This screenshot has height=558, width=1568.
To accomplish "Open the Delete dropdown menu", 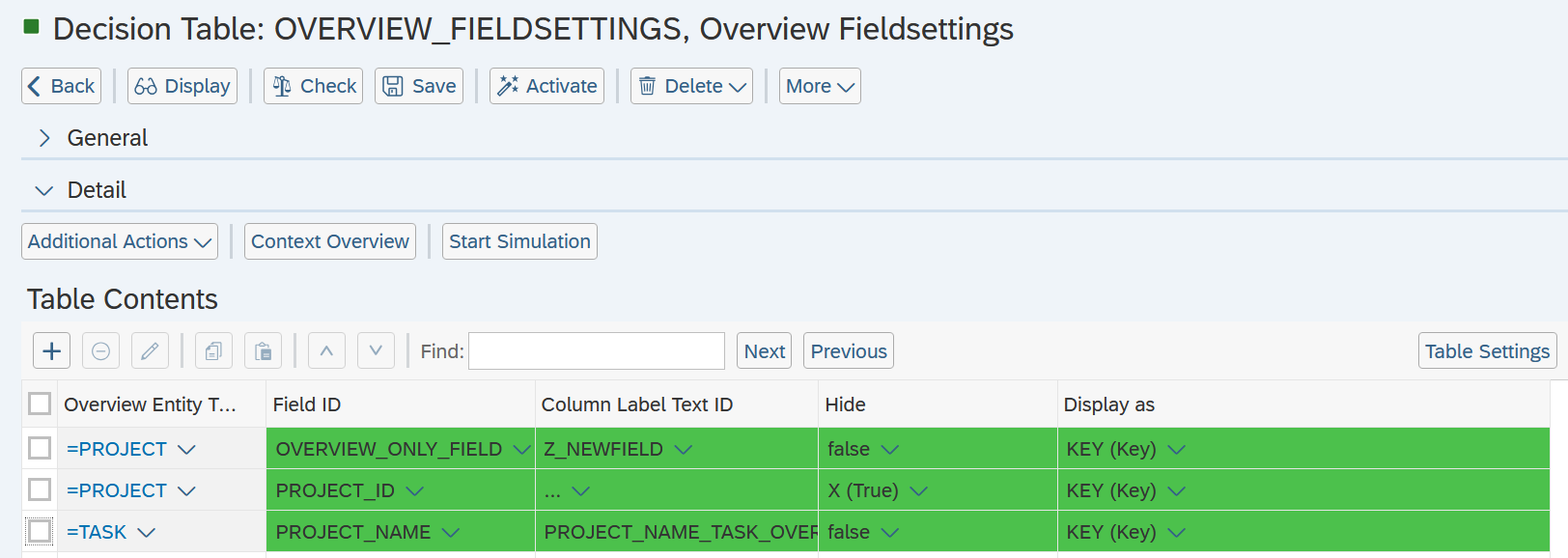I will [x=691, y=86].
